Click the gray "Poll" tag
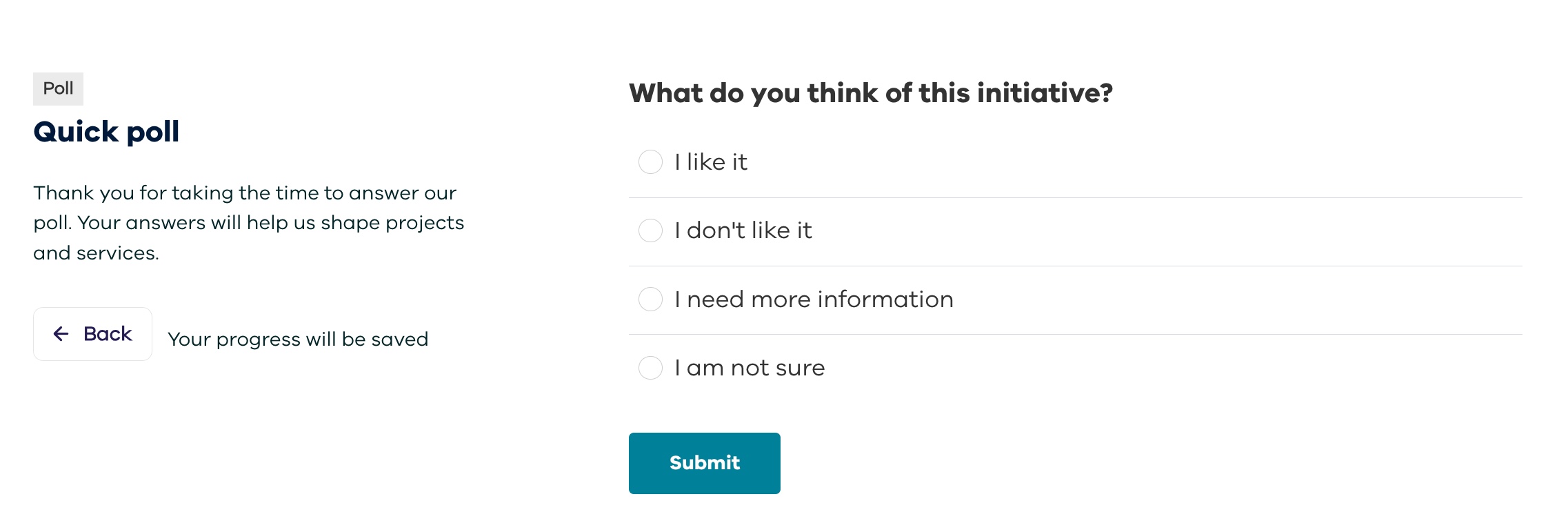Viewport: 1568px width, 530px height. coord(58,89)
